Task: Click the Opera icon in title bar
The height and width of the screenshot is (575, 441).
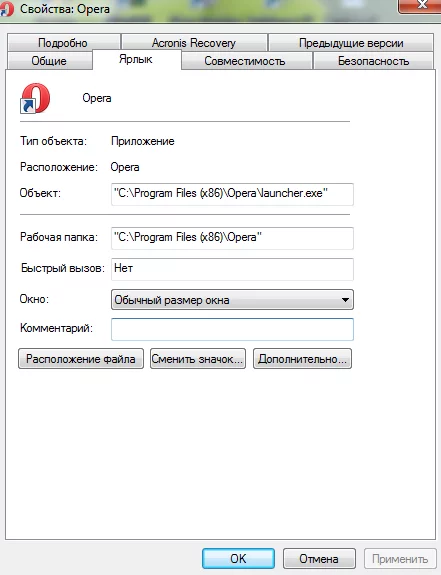Action: 7,9
